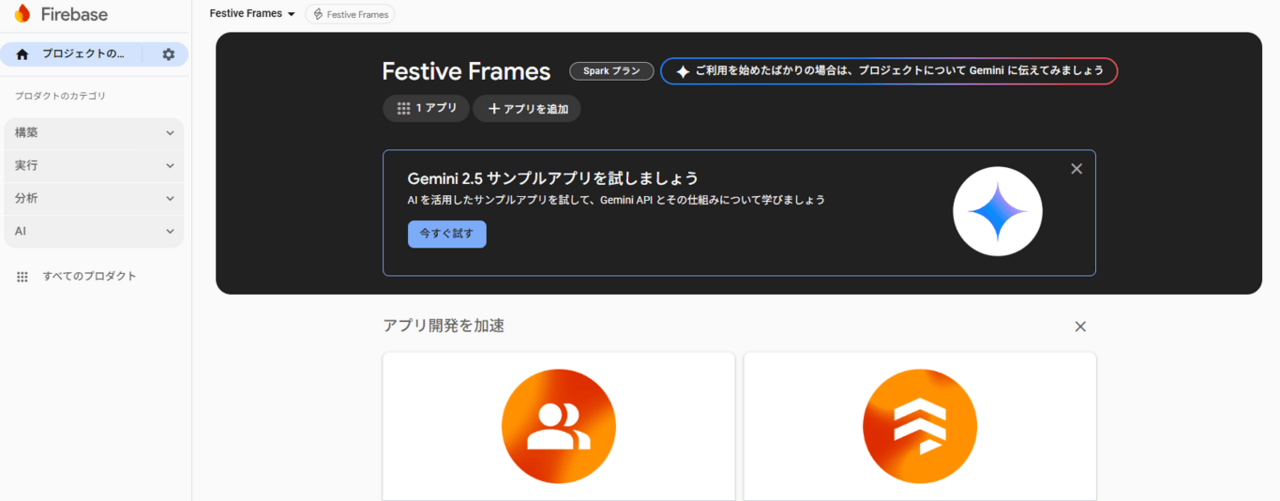
Task: Expand the 分析 category
Action: (x=94, y=199)
